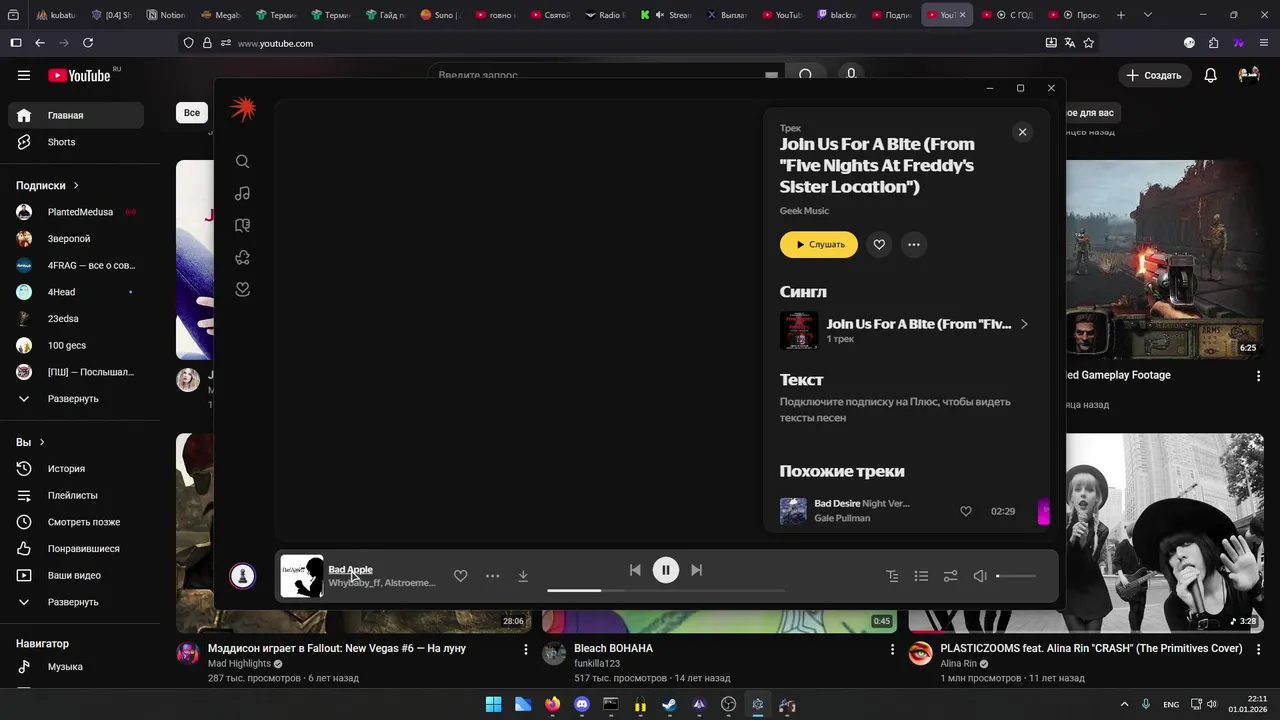Open options for Мэддисон Fallout video
Image resolution: width=1280 pixels, height=720 pixels.
526,649
